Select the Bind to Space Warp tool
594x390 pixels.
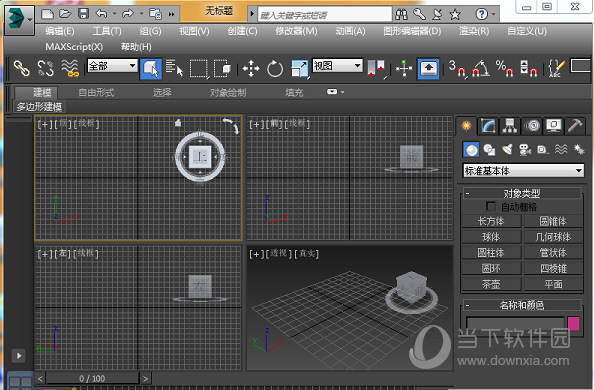tap(70, 69)
